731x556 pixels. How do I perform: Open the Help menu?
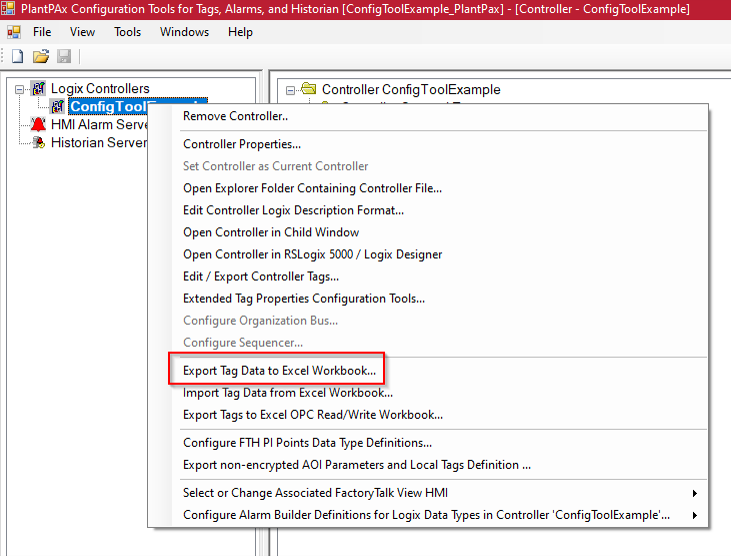coord(240,32)
